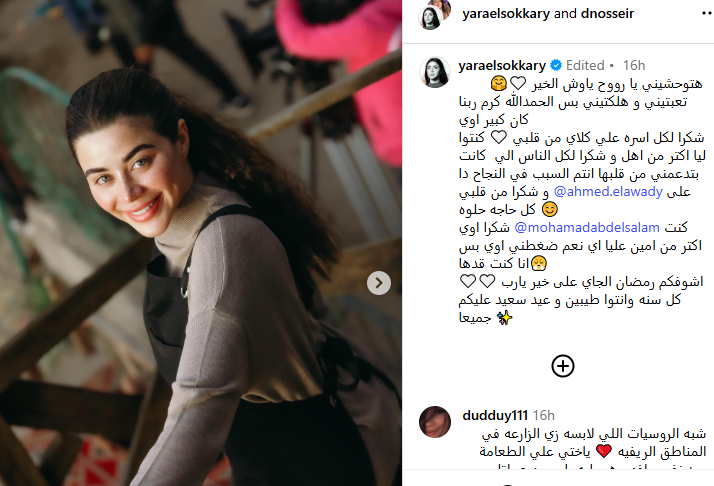The image size is (714, 486).
Task: Open dudduy111's profile picture
Action: point(435,422)
